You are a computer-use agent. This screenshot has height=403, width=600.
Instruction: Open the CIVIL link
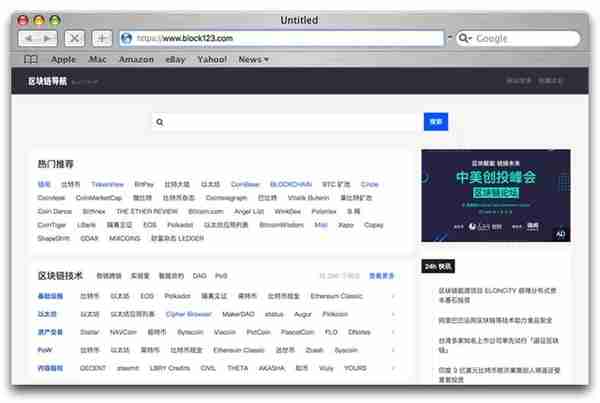208,368
